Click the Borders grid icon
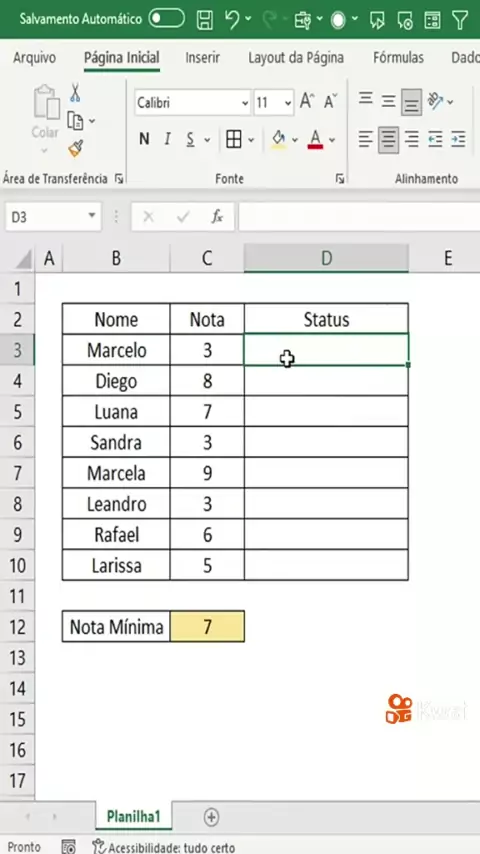 (x=234, y=140)
